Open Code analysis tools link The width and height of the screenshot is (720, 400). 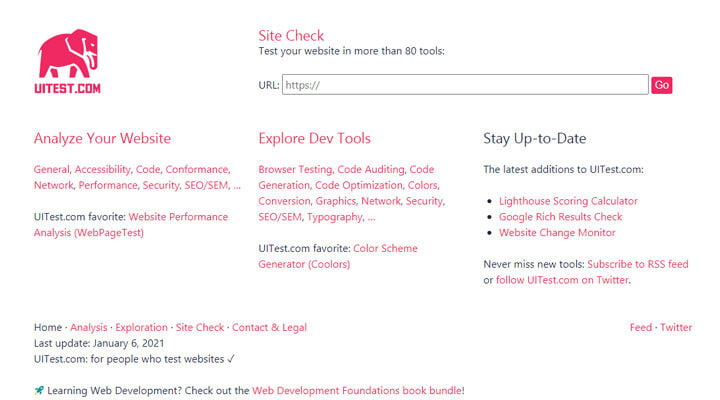click(x=148, y=169)
